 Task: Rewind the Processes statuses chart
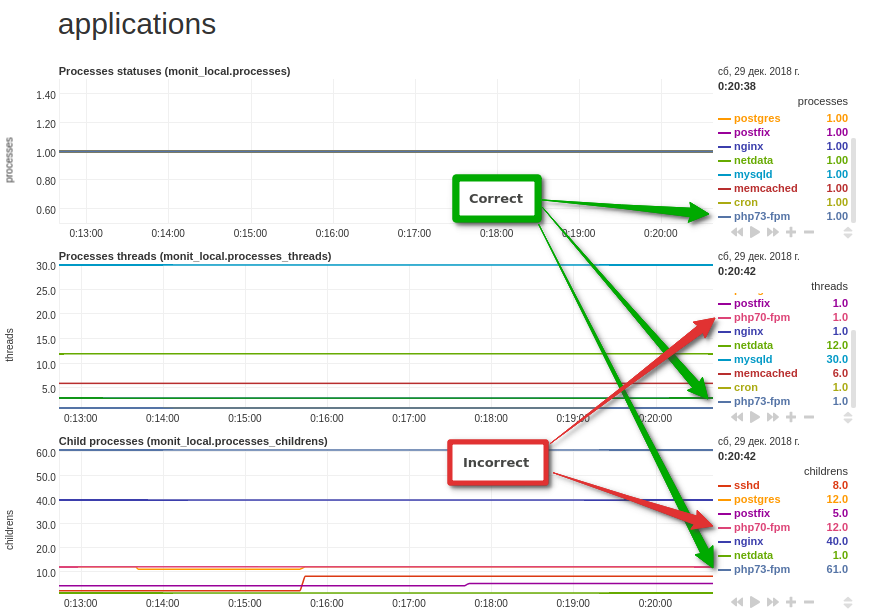[737, 232]
